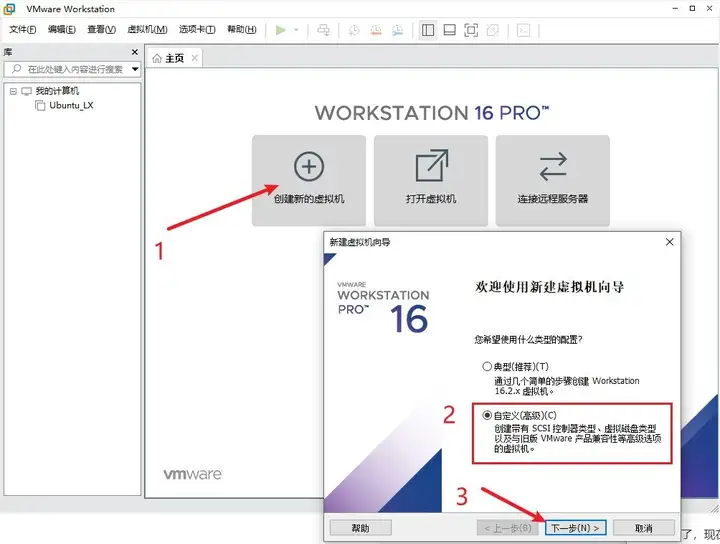Click the computer icon beside 我的计算机
Screen dimensions: 720x544
(x=27, y=91)
